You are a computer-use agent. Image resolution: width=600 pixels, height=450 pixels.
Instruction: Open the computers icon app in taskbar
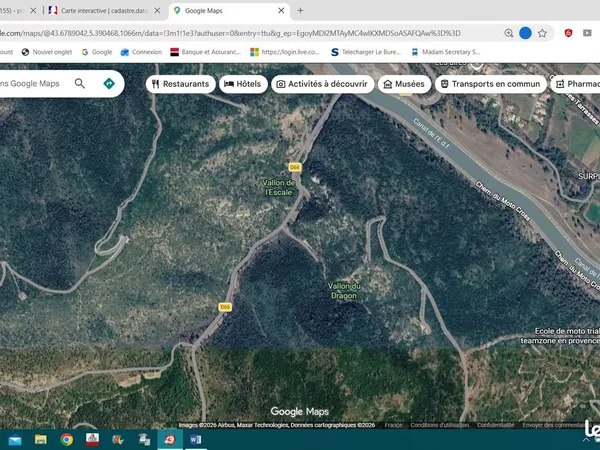coord(144,440)
